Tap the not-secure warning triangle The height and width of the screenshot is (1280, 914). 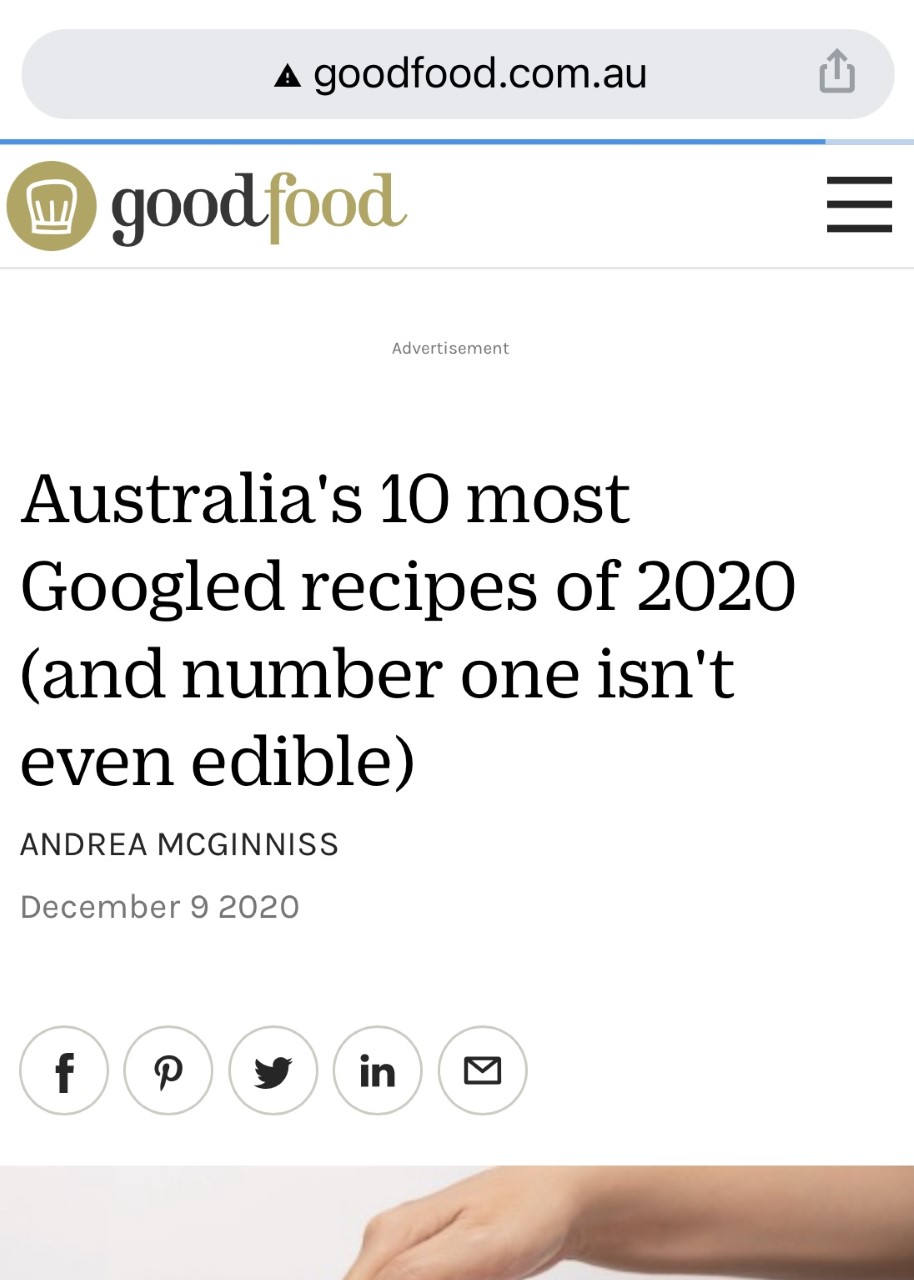coord(288,75)
